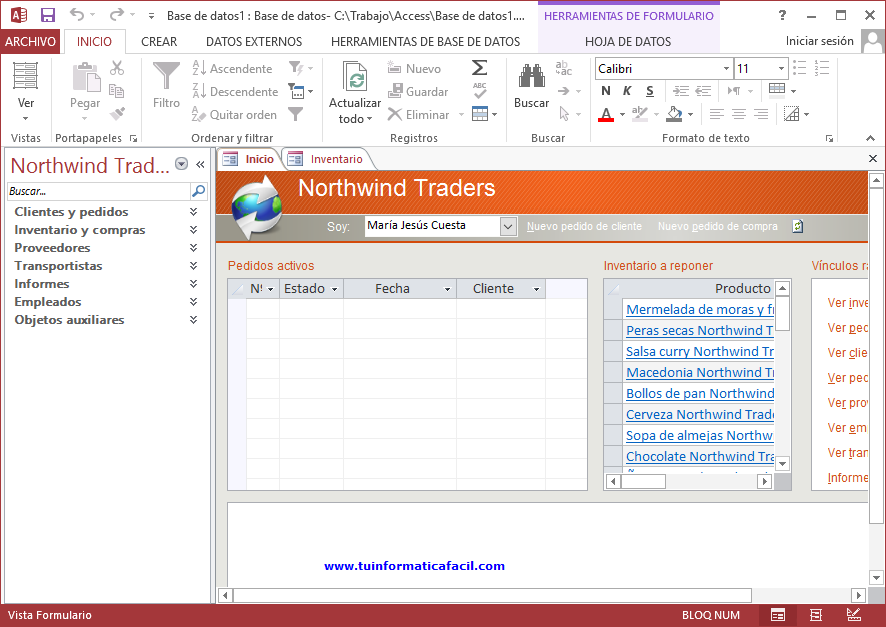Copy selection with the copy icon
Viewport: 886px width, 627px height.
(117, 91)
